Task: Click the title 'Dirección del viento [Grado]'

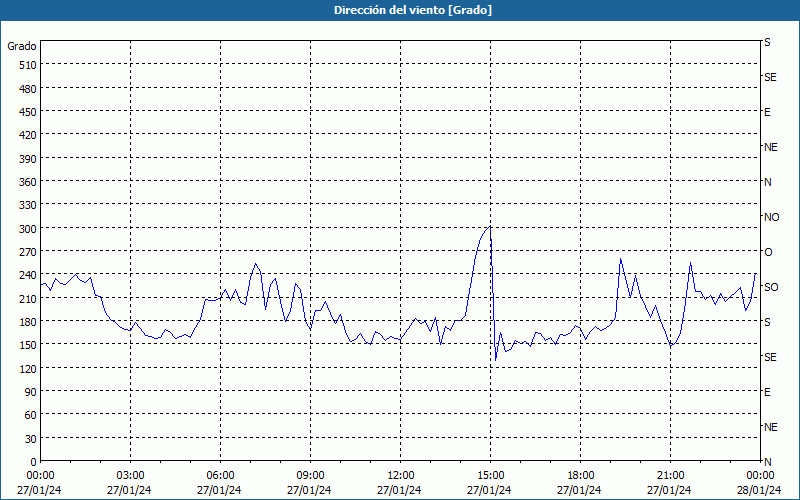Action: pos(413,10)
